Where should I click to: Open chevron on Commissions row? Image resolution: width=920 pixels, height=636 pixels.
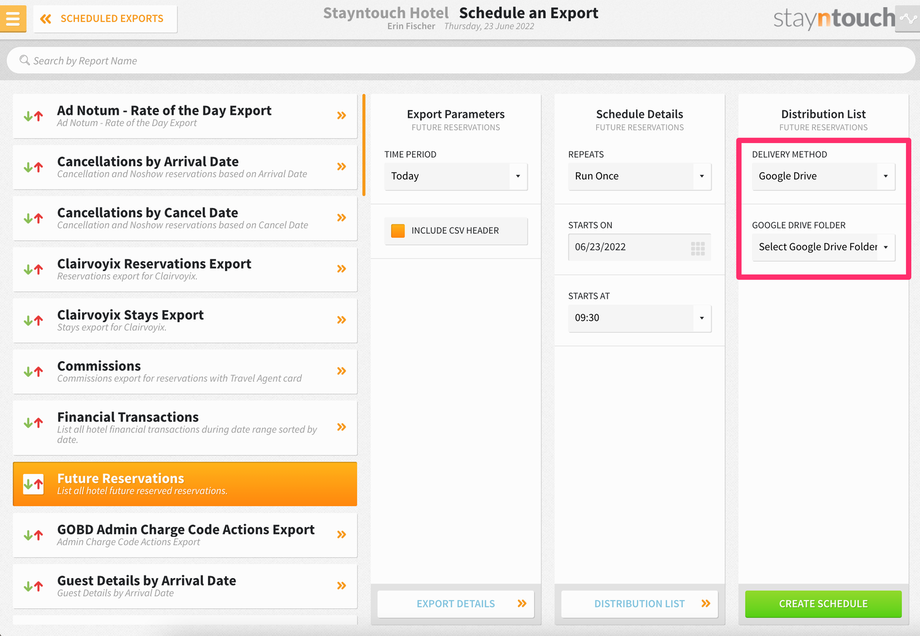click(341, 371)
